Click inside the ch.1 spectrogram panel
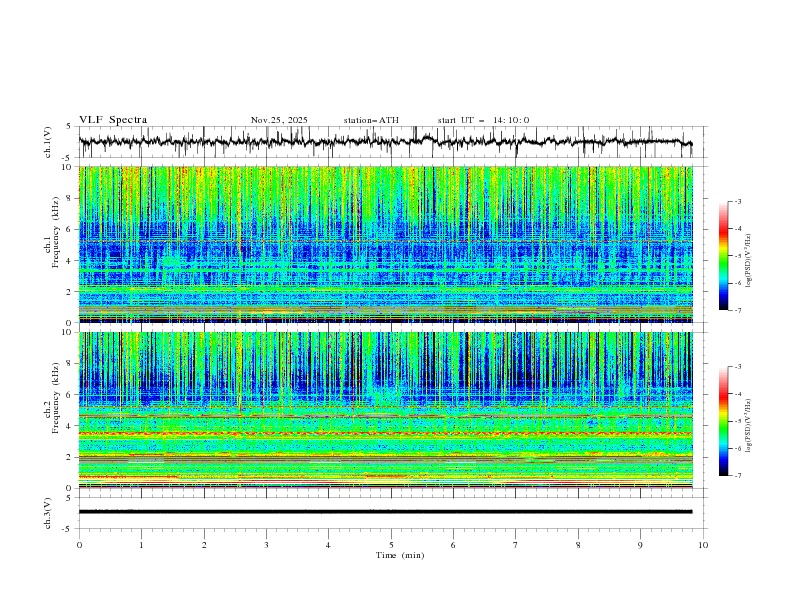This screenshot has width=792, height=612. tap(385, 244)
